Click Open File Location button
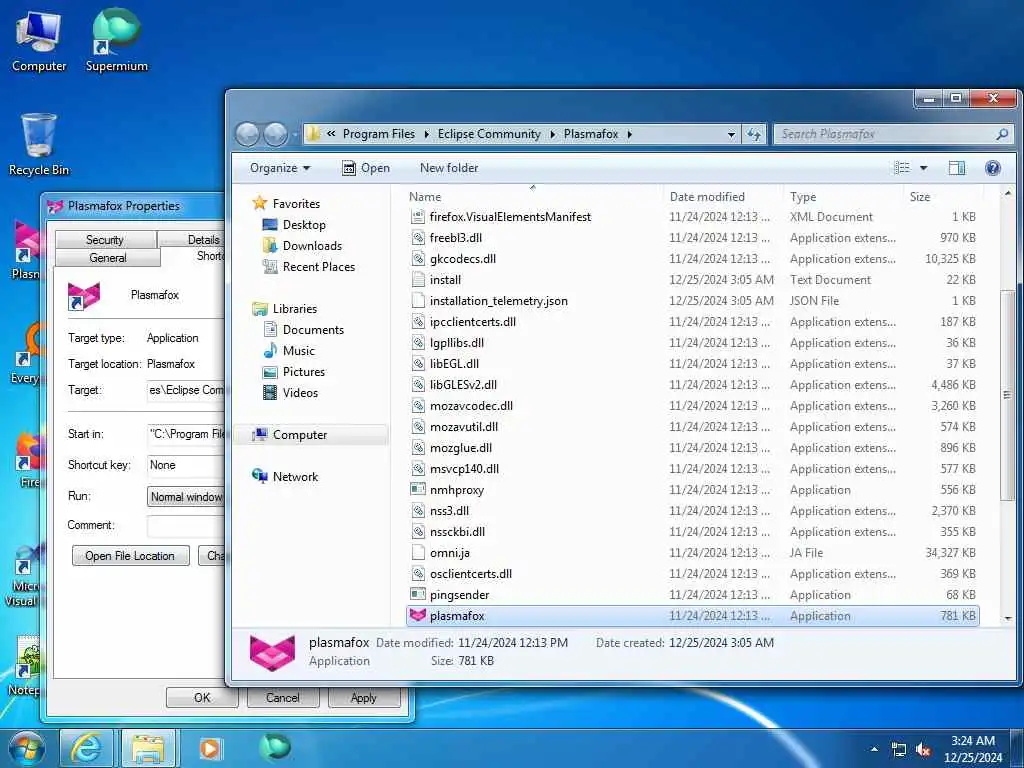The width and height of the screenshot is (1024, 768). pyautogui.click(x=130, y=556)
